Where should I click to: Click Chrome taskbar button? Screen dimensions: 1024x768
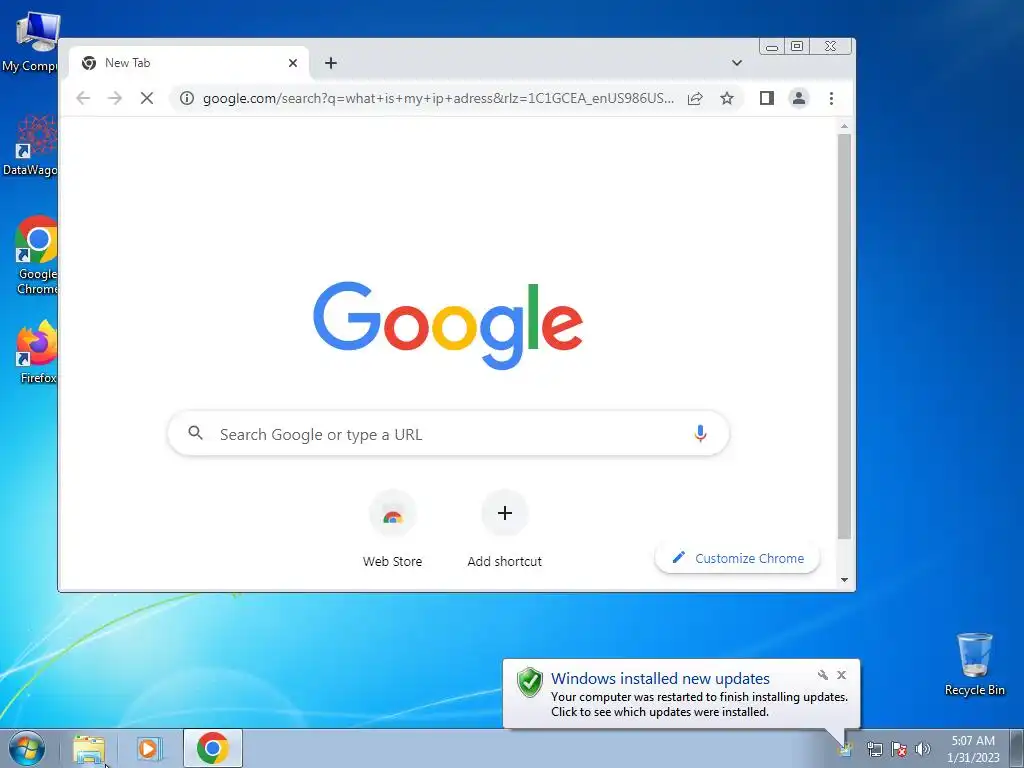[213, 748]
